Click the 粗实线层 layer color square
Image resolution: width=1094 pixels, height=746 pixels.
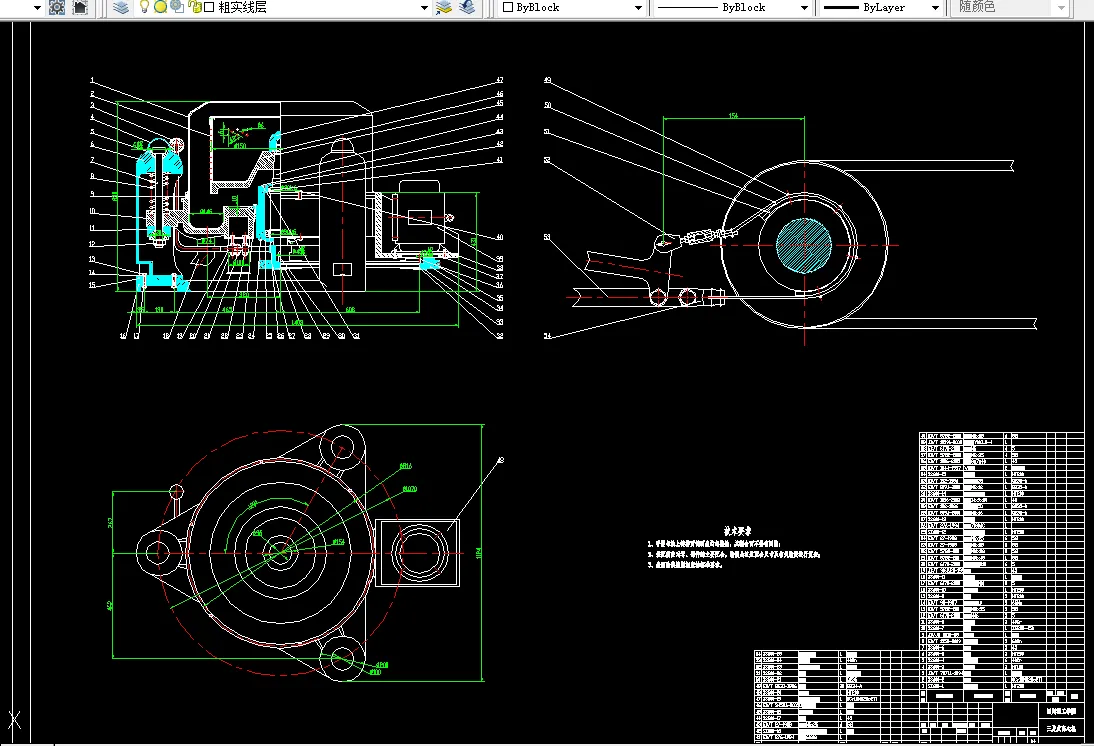[209, 7]
